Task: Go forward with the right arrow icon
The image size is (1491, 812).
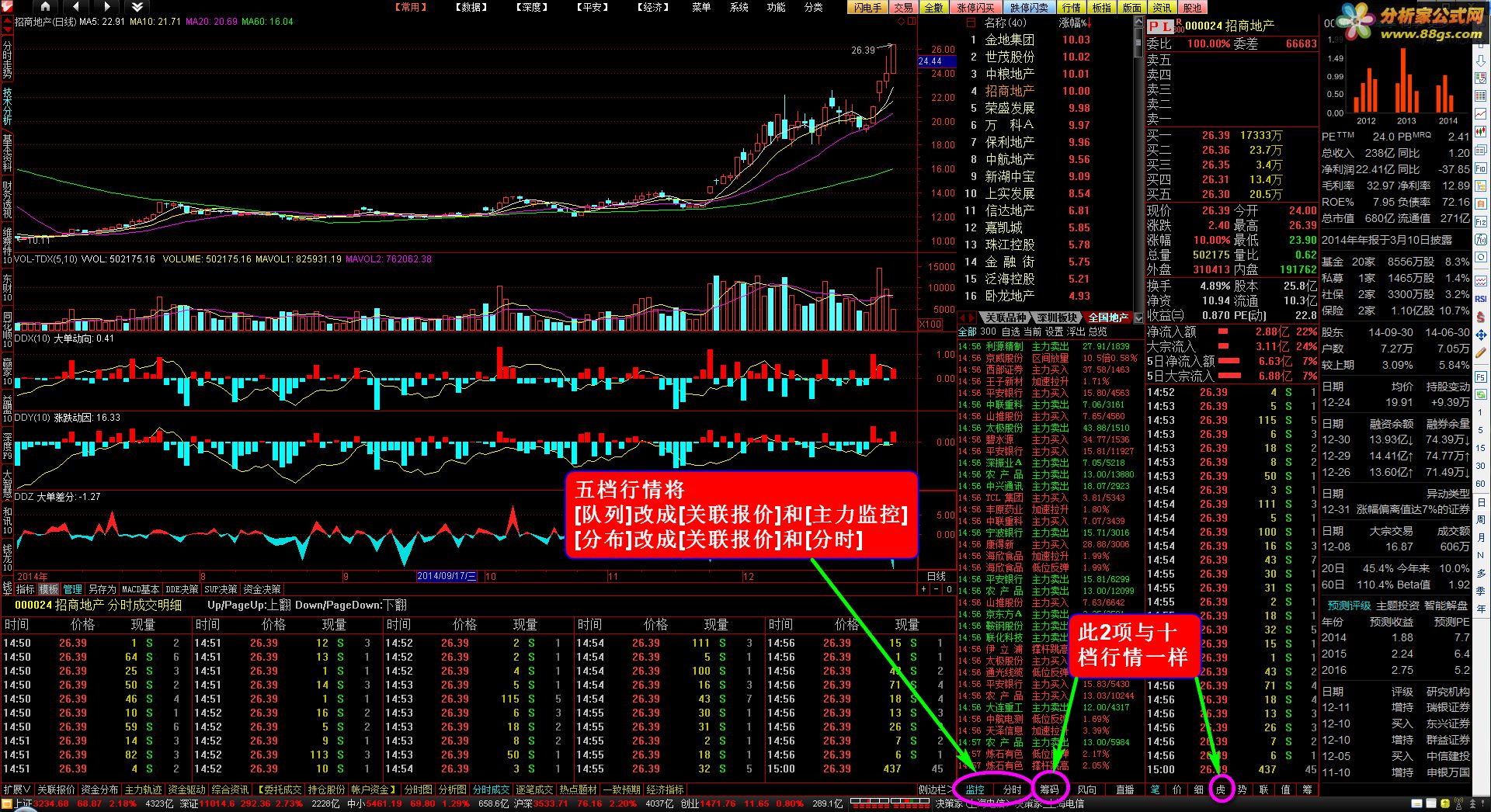Action: [107, 6]
